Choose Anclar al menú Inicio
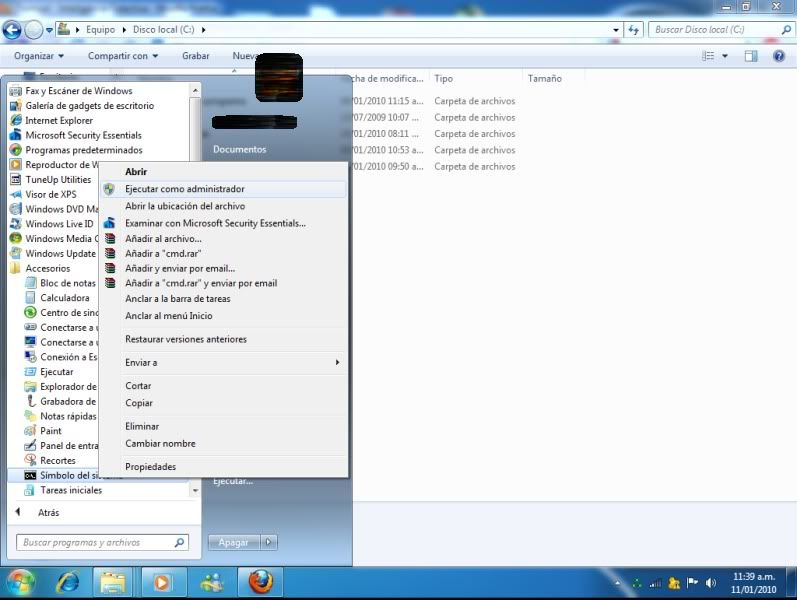 pos(224,316)
